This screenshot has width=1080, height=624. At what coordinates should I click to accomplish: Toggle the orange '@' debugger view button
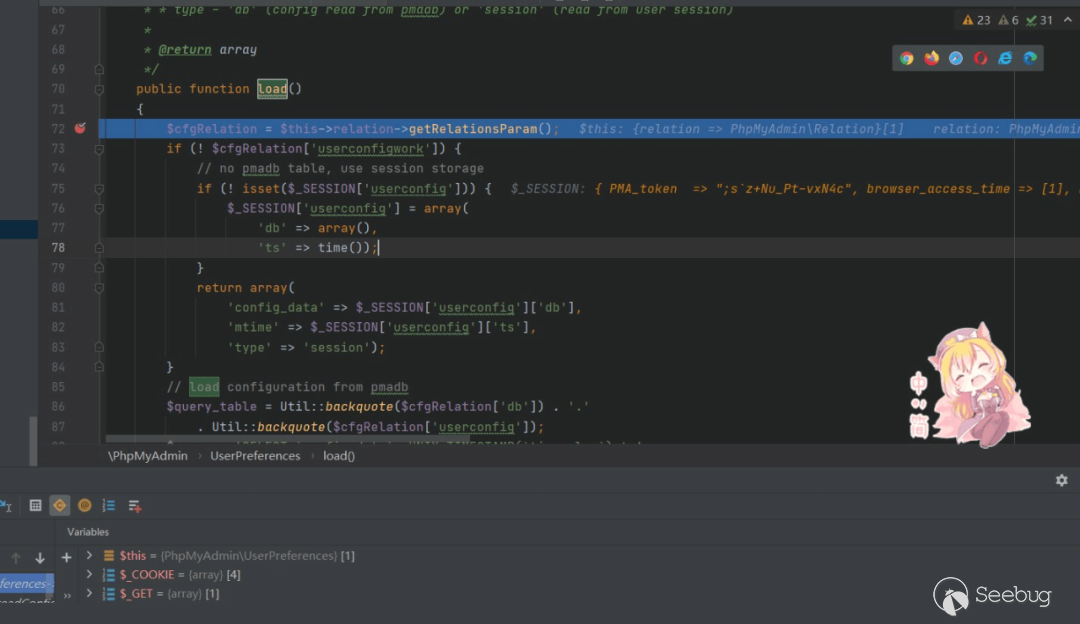click(x=84, y=506)
